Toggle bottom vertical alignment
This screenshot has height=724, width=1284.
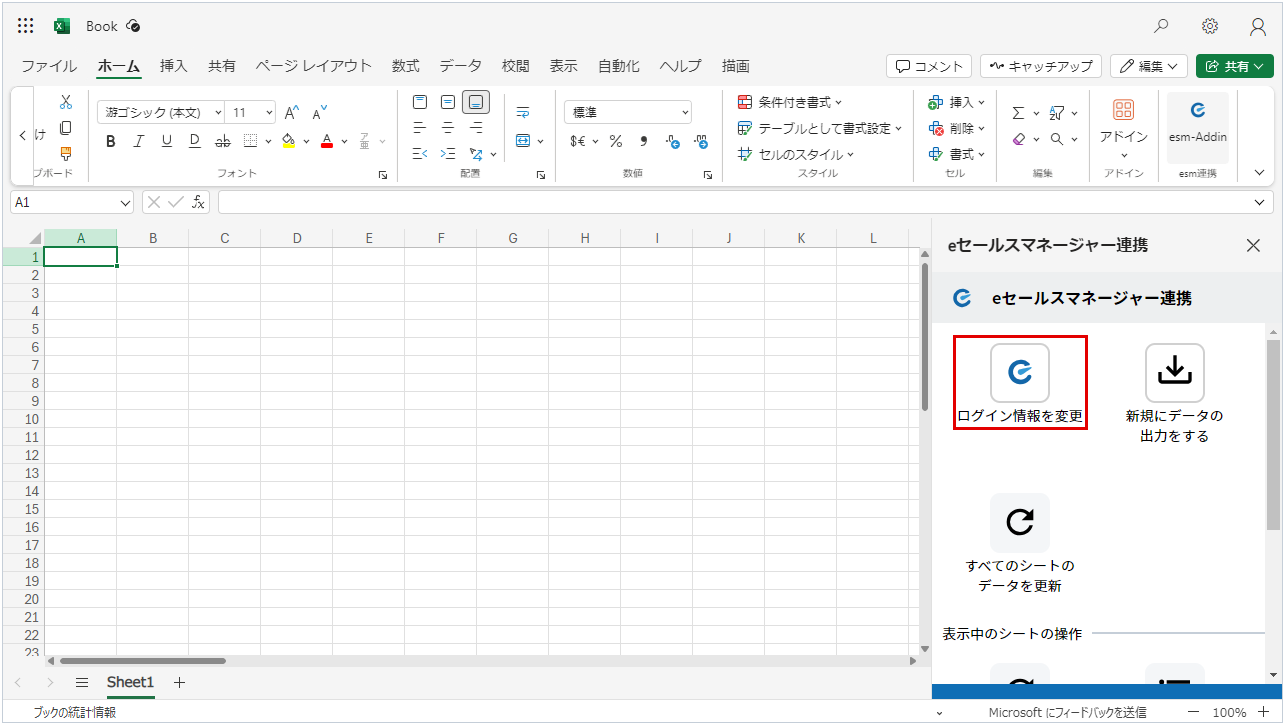476,102
